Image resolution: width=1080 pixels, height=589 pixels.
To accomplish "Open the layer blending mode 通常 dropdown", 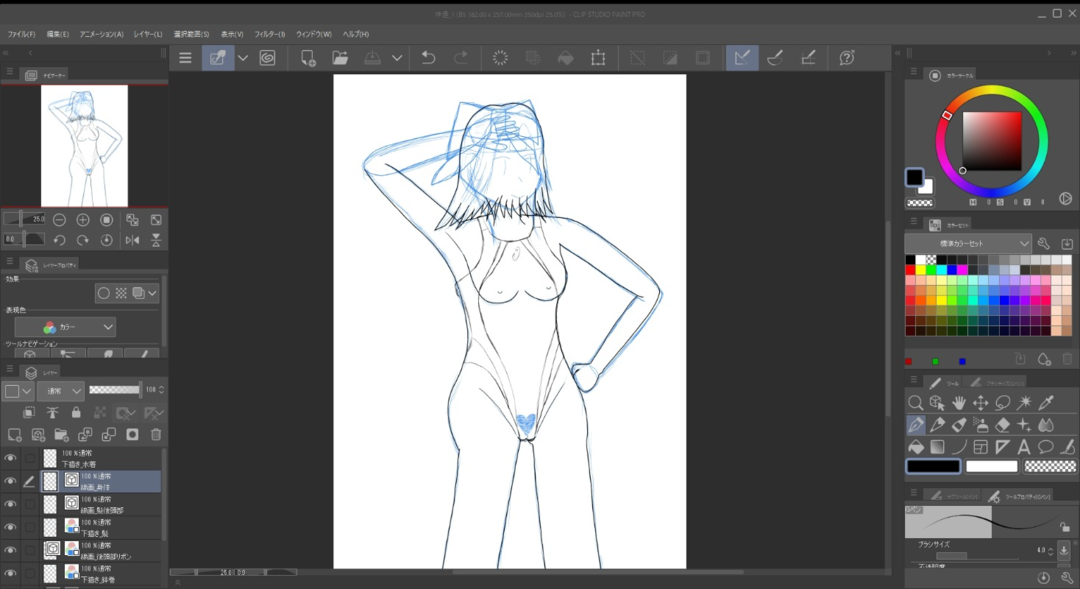I will tap(60, 390).
